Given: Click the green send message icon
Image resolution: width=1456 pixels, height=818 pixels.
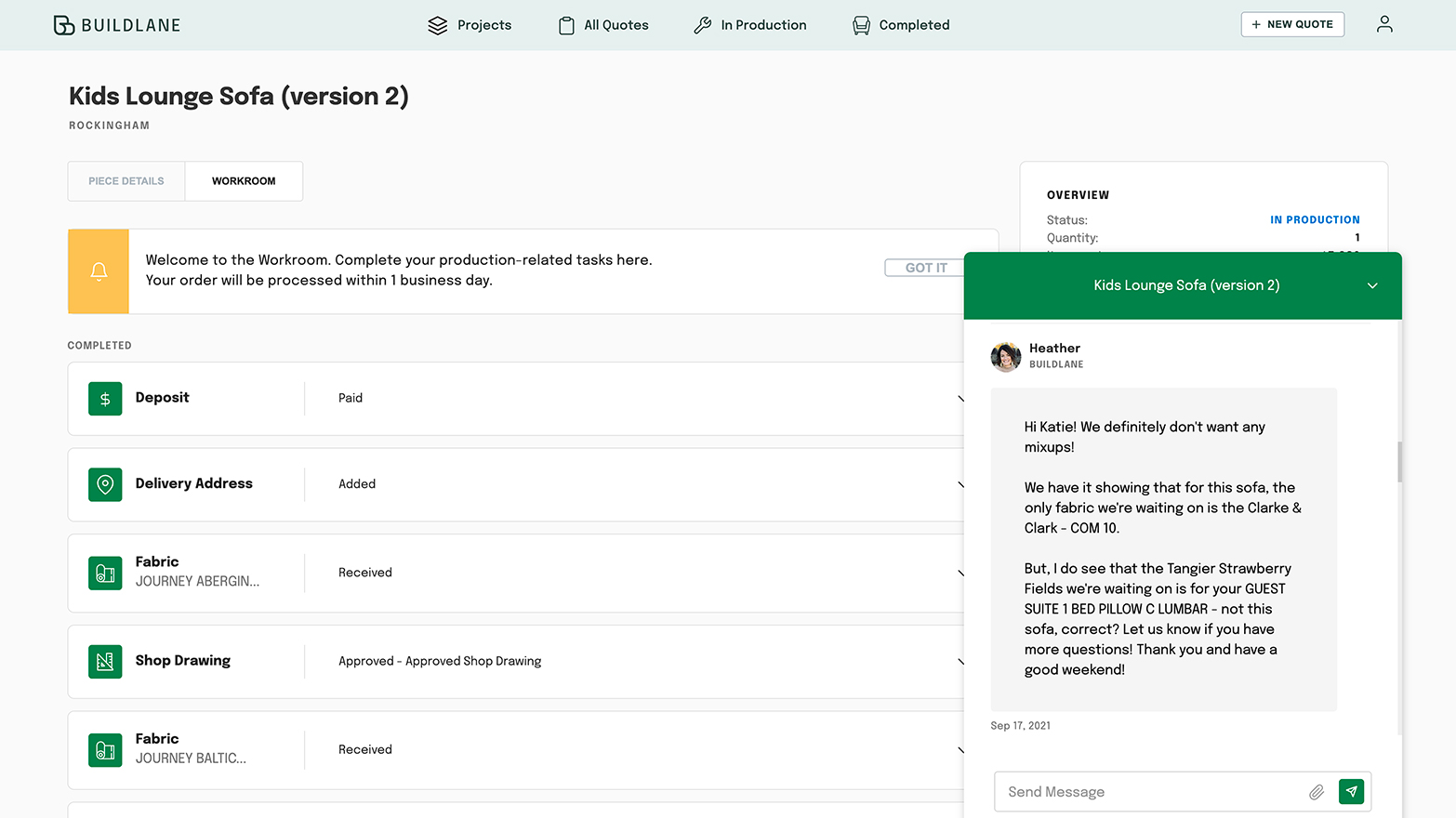Looking at the screenshot, I should click(x=1351, y=791).
